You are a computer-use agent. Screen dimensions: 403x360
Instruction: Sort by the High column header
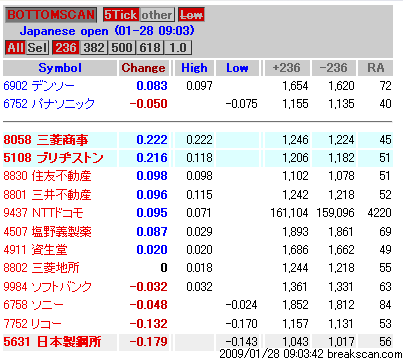[x=194, y=68]
